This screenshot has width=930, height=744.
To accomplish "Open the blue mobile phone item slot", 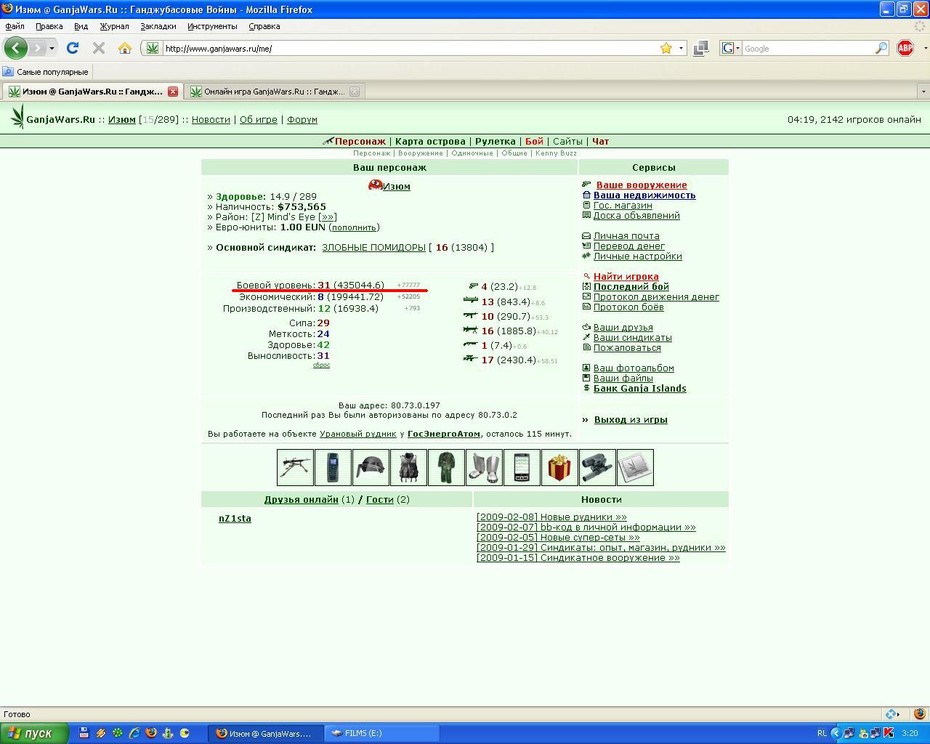I will [333, 467].
